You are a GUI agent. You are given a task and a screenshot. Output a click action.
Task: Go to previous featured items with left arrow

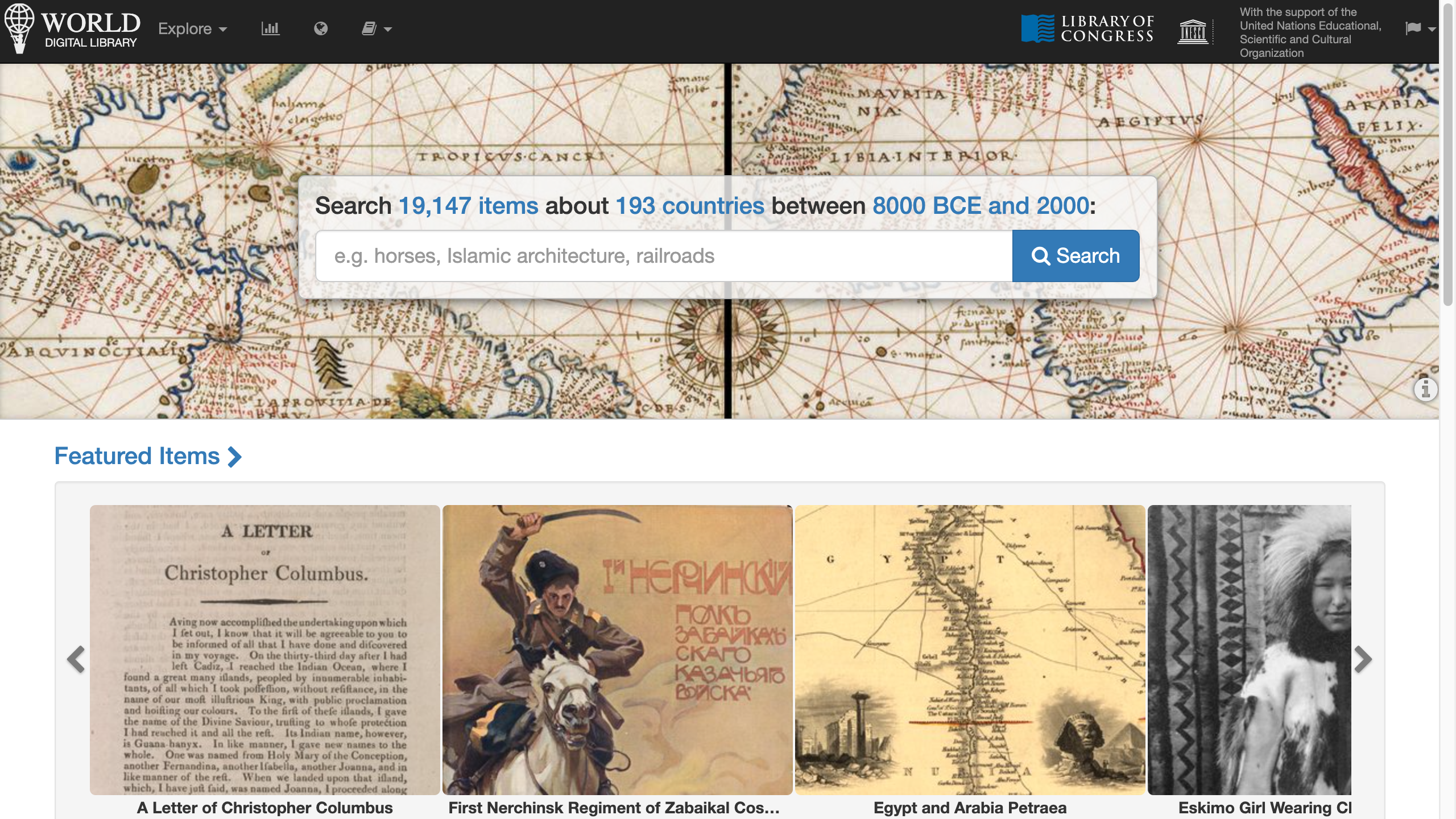coord(76,659)
